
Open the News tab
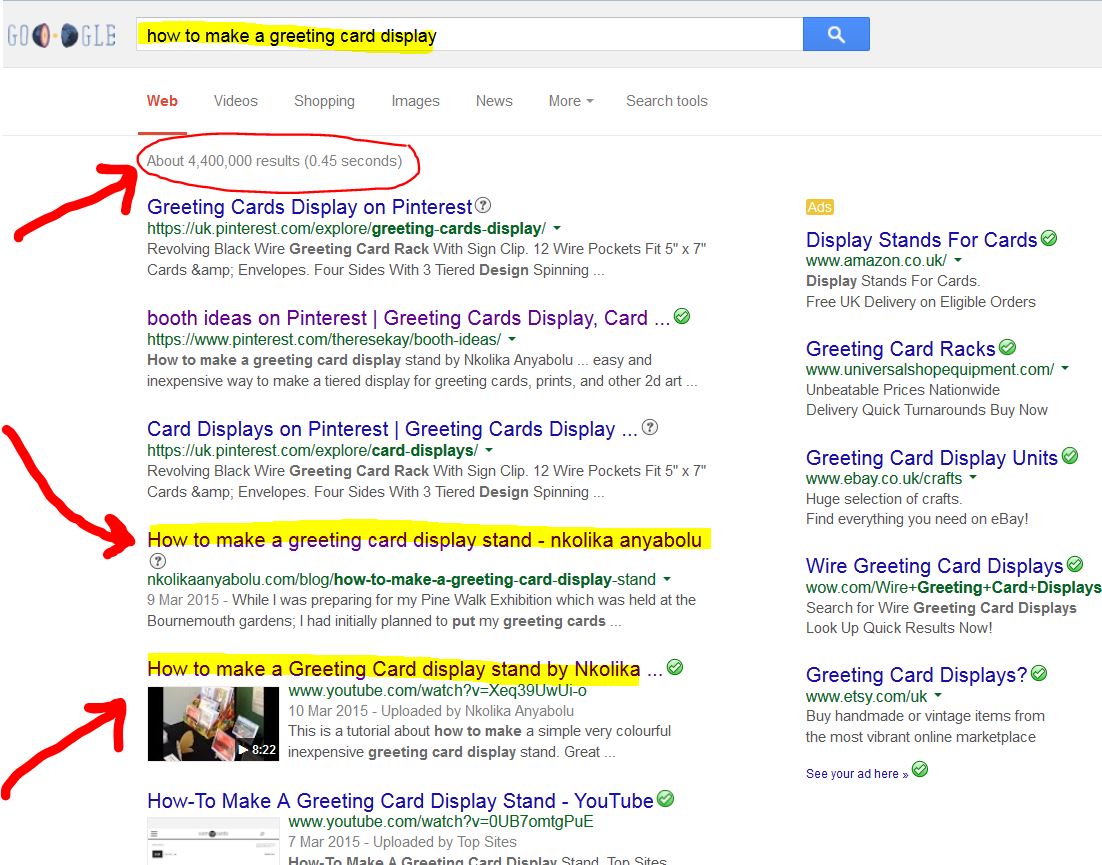click(494, 100)
